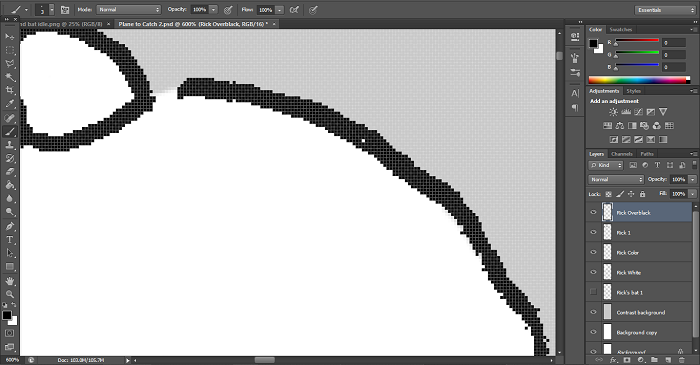Select the Crop tool
Screen dimensions: 700x365
9,90
